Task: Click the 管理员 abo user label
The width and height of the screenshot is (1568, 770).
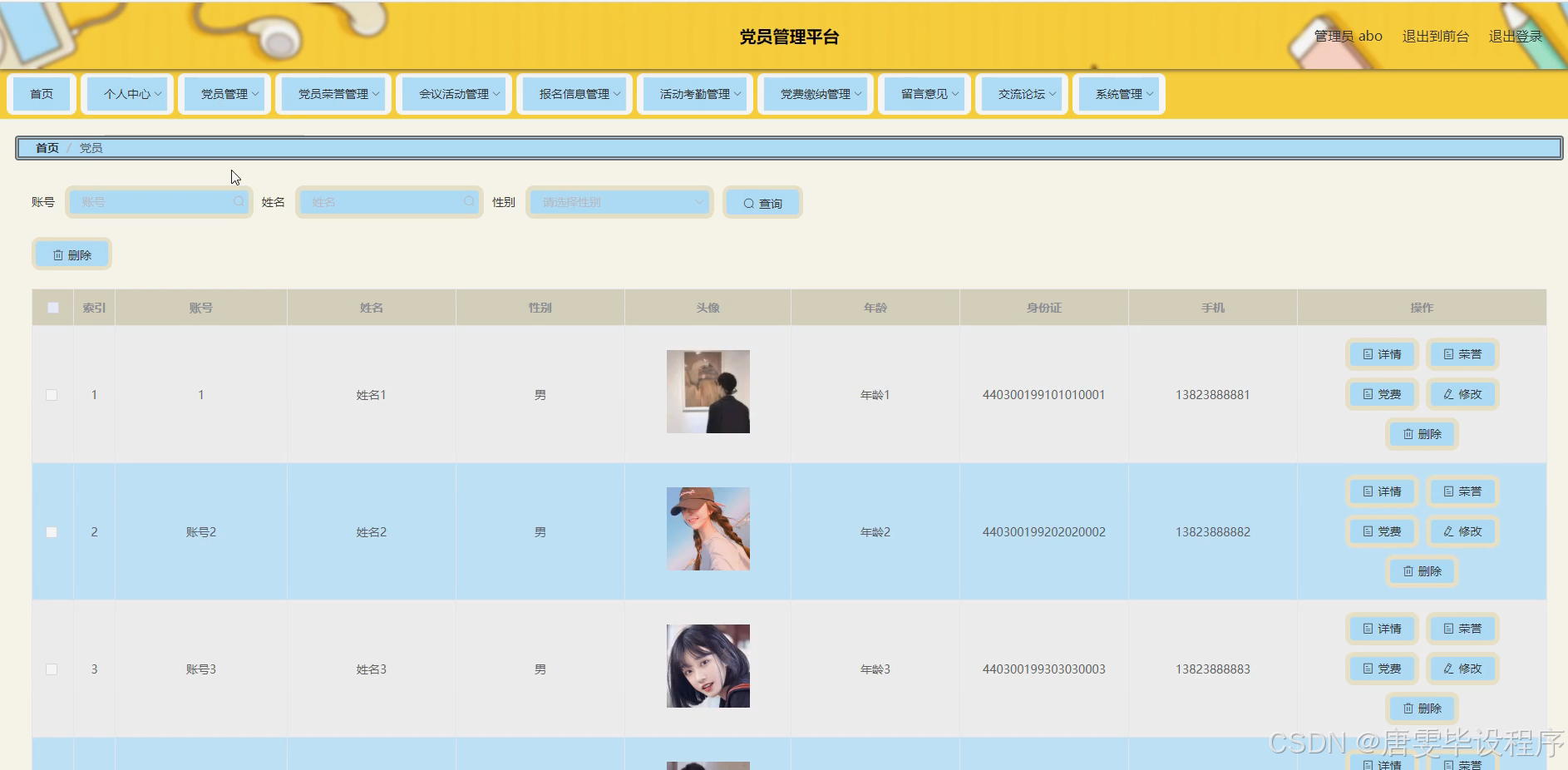Action: tap(1348, 37)
